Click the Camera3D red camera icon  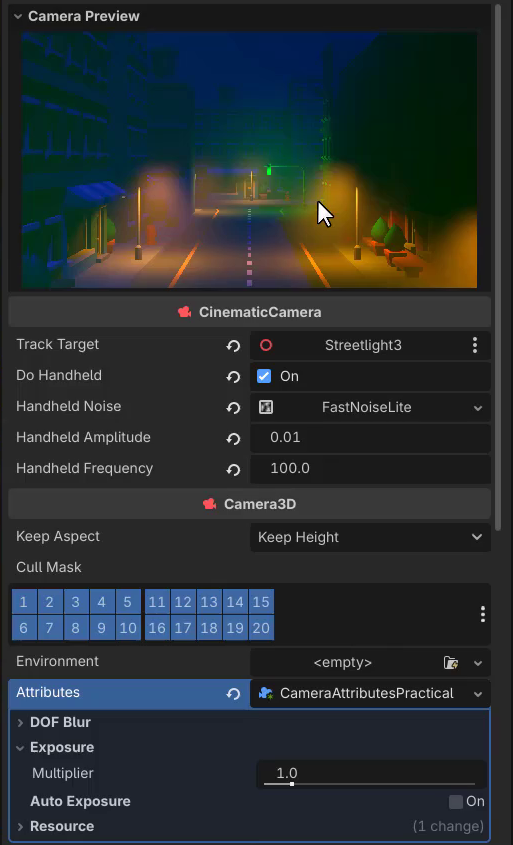click(x=210, y=504)
